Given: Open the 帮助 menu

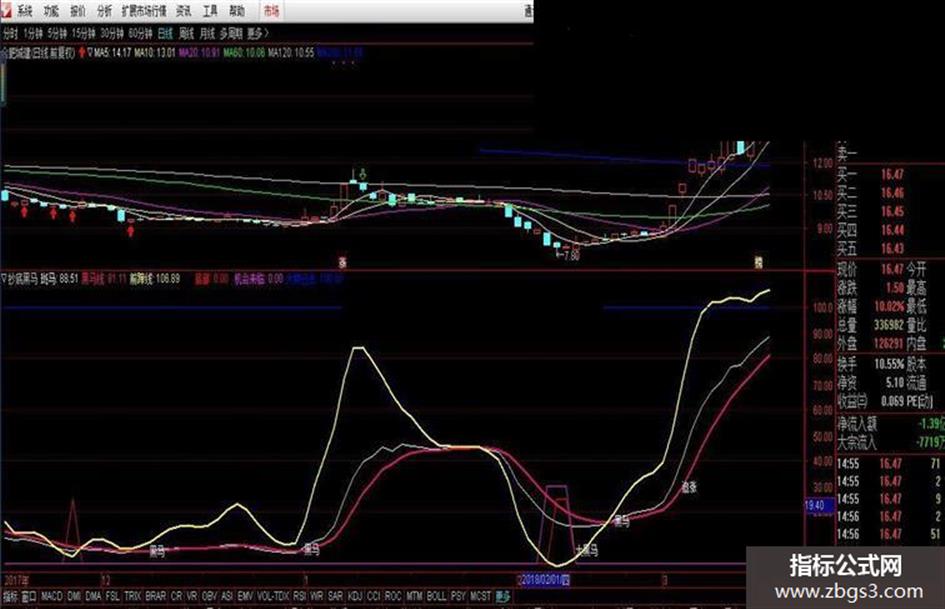Looking at the screenshot, I should tap(237, 11).
